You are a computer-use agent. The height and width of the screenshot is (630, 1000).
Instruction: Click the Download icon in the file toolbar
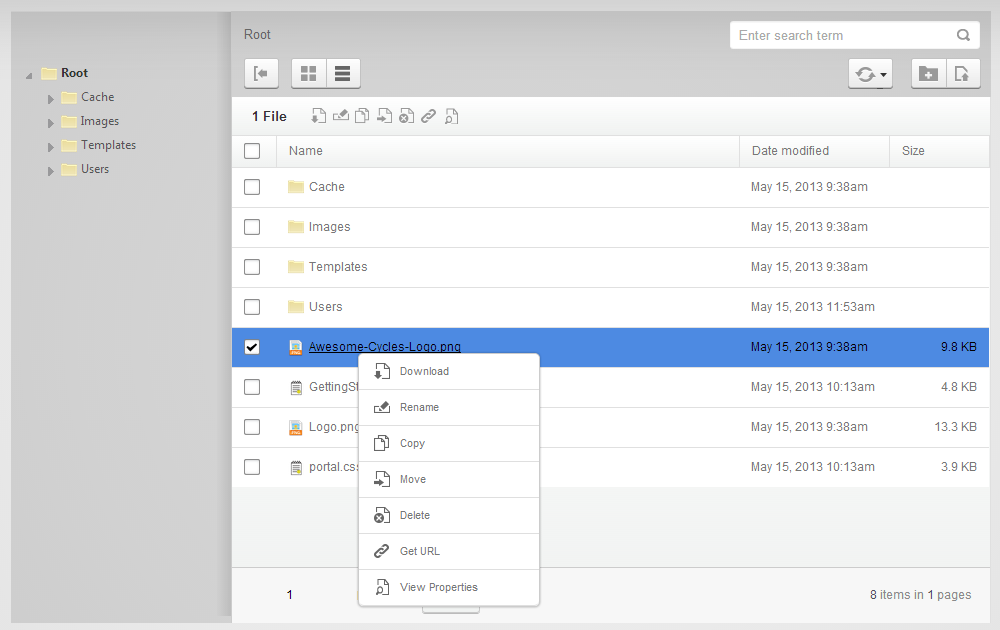coord(318,116)
